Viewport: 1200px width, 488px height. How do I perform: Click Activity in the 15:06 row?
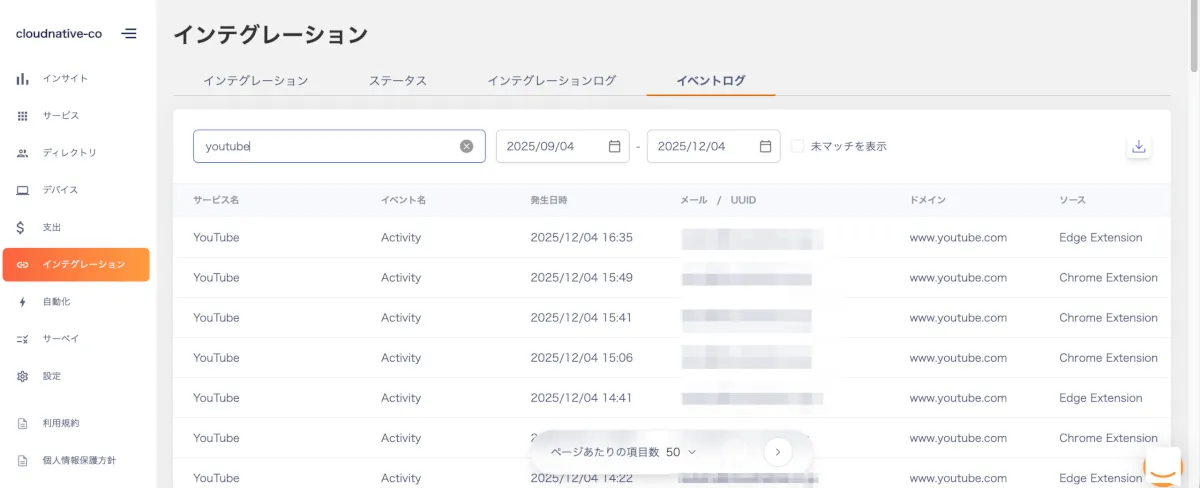click(401, 358)
